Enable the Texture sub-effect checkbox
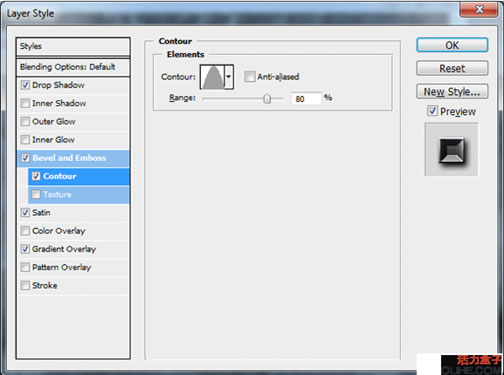The image size is (504, 375). (x=36, y=194)
